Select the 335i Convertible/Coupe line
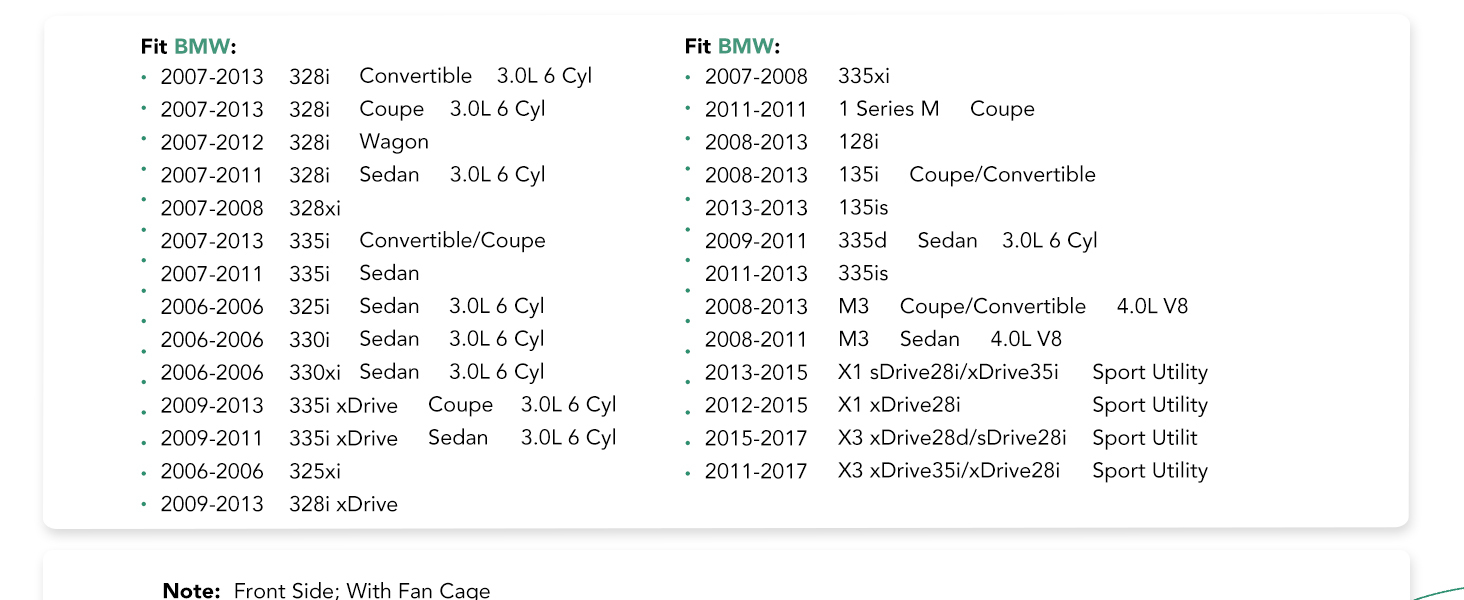 pyautogui.click(x=353, y=241)
